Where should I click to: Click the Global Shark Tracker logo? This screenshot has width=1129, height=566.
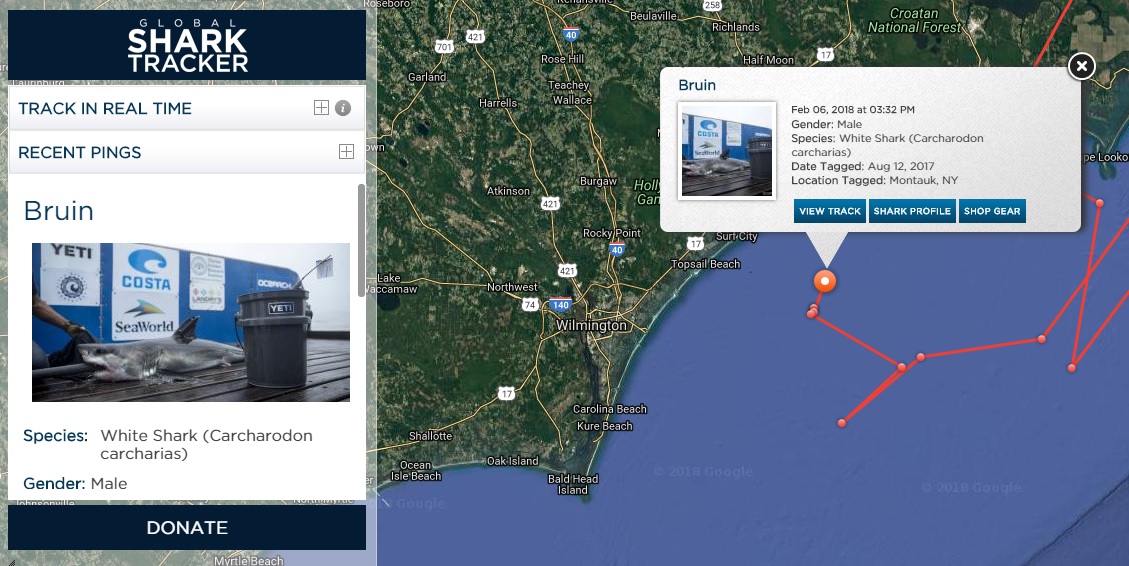[x=187, y=45]
